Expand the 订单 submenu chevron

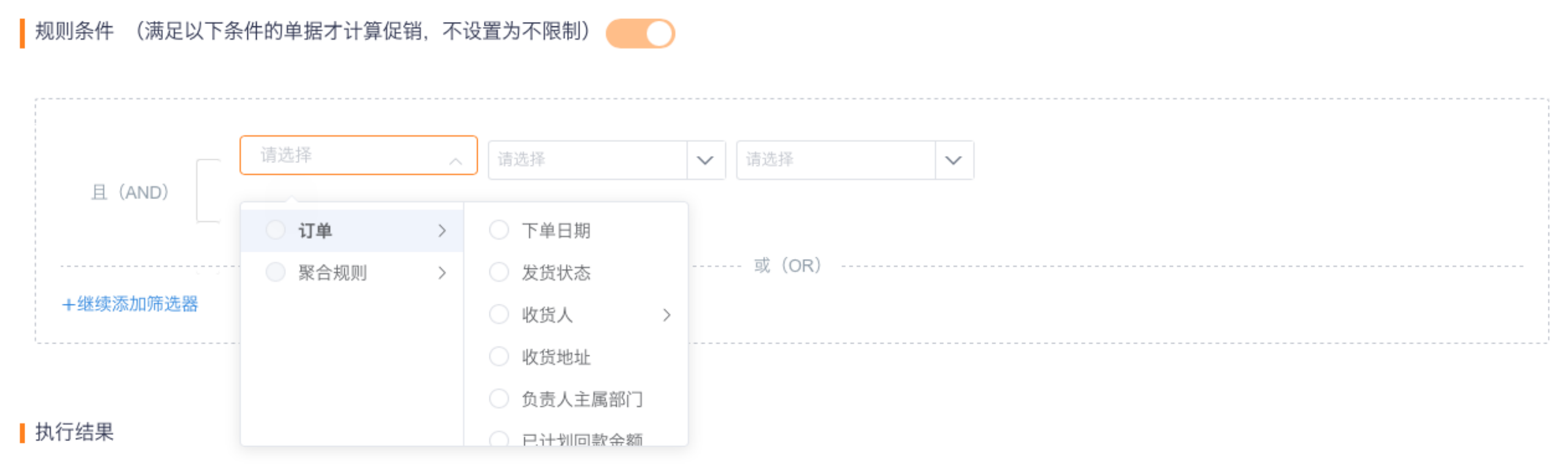(442, 230)
